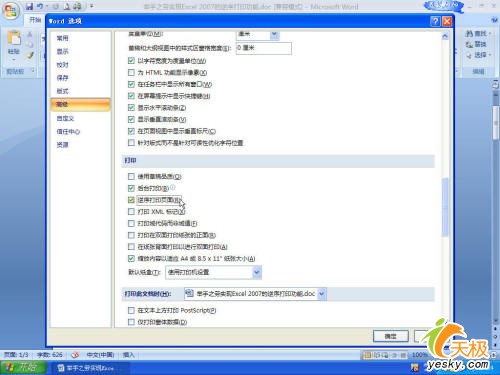Image resolution: width=500 pixels, height=375 pixels.
Task: Select 保存 category in Word Options
Action: tap(62, 78)
